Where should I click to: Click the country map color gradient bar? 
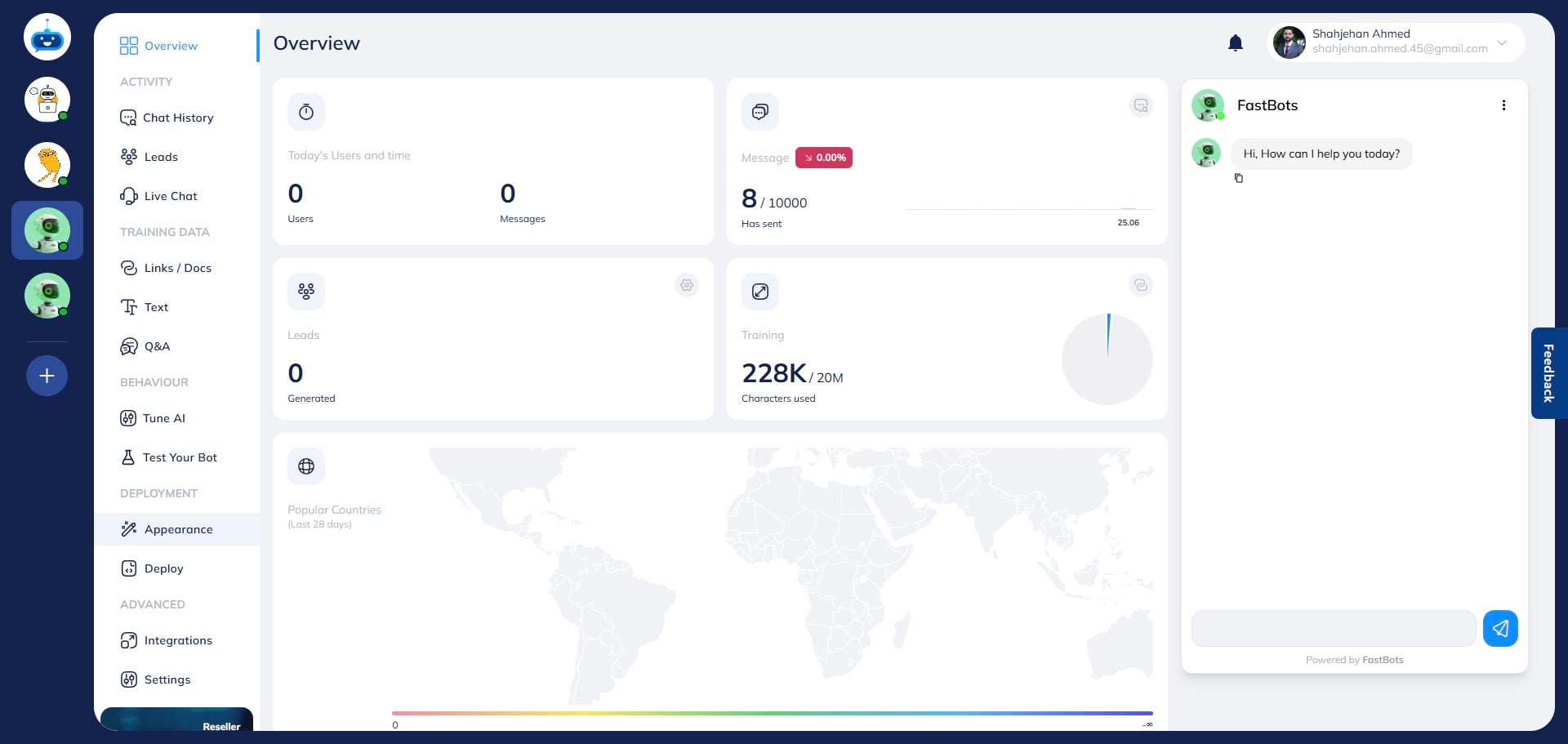pyautogui.click(x=773, y=713)
